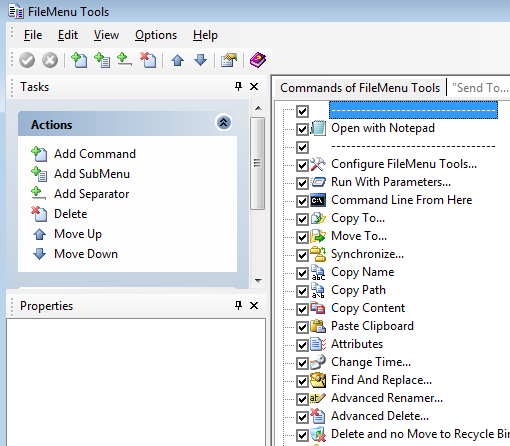Click the Find And Replace icon
This screenshot has width=510, height=446.
(x=318, y=380)
